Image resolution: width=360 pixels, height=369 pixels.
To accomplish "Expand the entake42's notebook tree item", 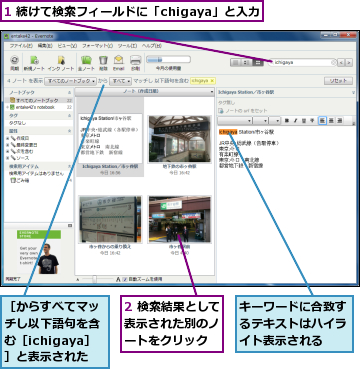I will (7, 107).
